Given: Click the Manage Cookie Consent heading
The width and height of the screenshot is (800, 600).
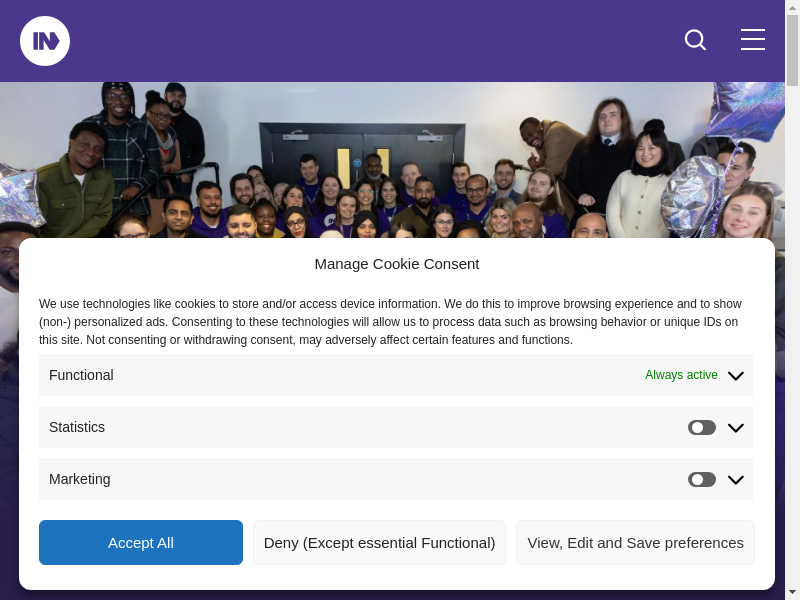Looking at the screenshot, I should [397, 264].
